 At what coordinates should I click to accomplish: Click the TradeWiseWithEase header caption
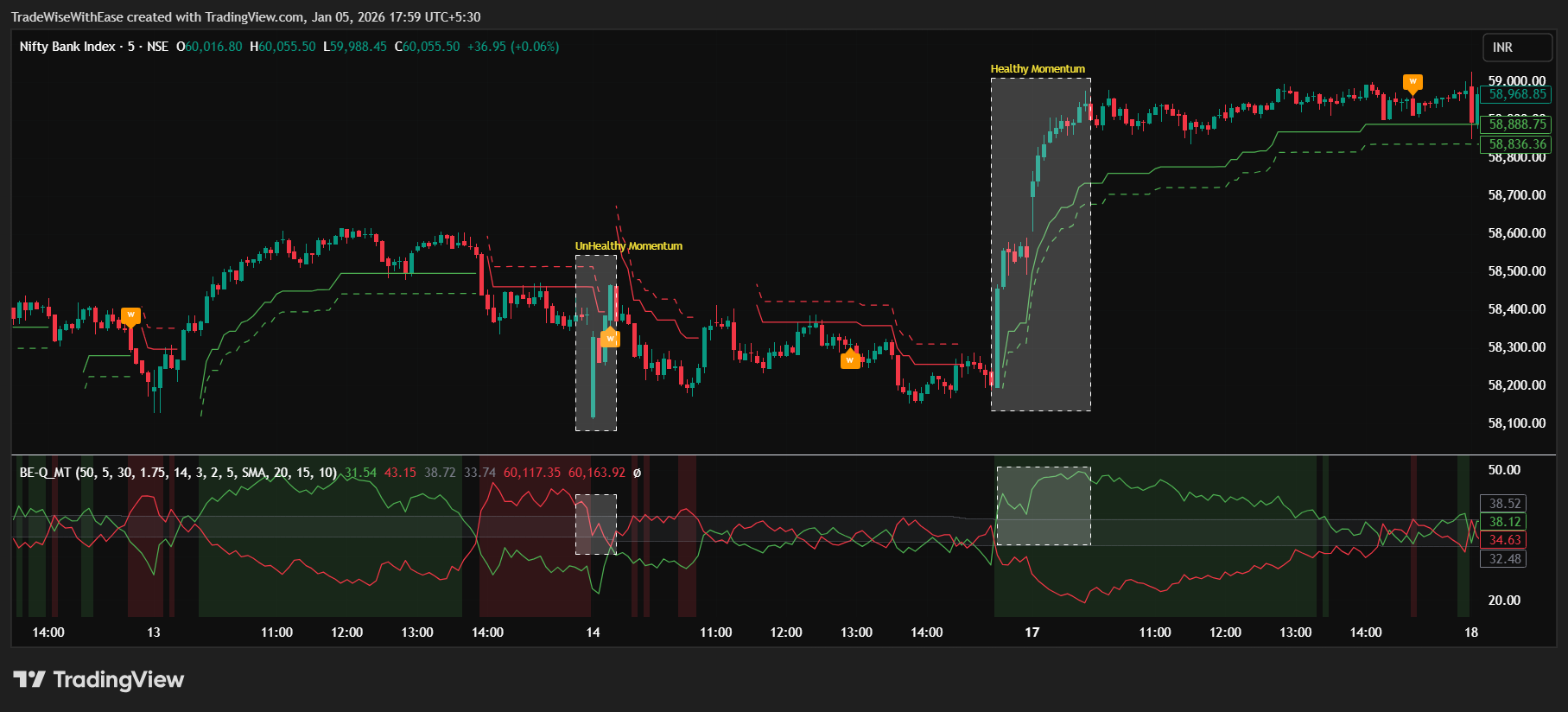click(246, 17)
